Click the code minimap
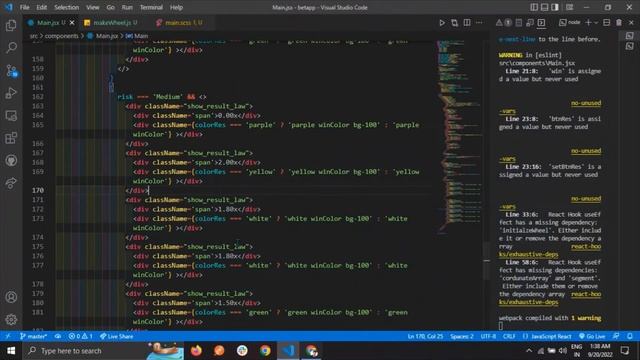Image resolution: width=640 pixels, height=360 pixels. 459,137
